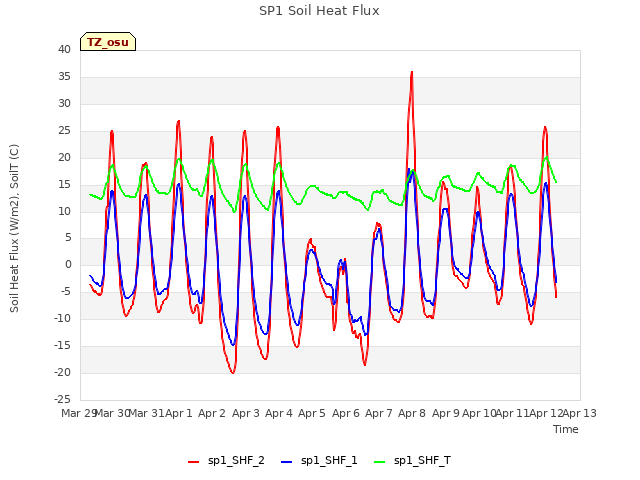This screenshot has height=480, width=640.
Task: Click the 40 y-axis tick label
Action: click(x=64, y=49)
